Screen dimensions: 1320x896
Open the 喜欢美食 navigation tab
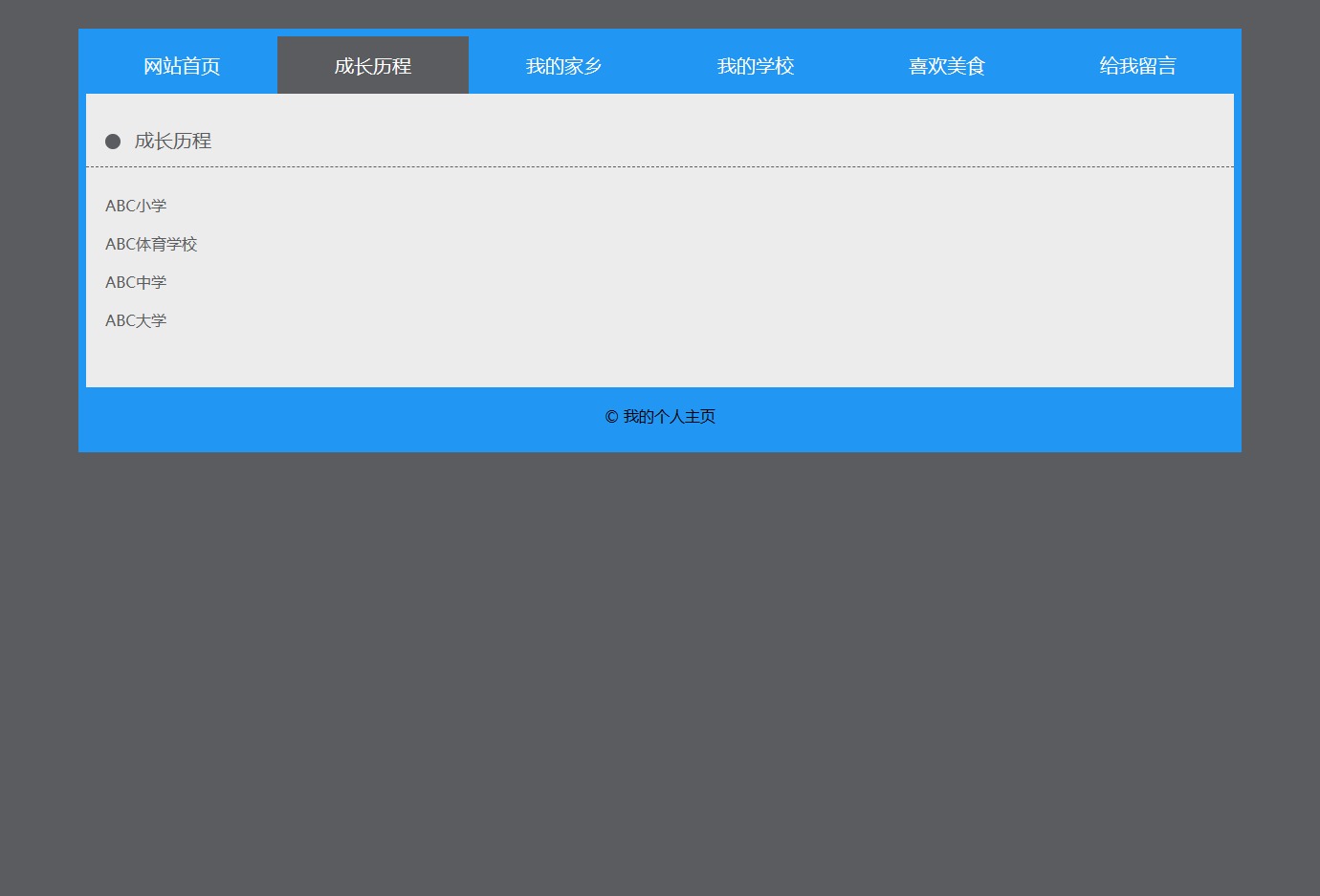(947, 66)
